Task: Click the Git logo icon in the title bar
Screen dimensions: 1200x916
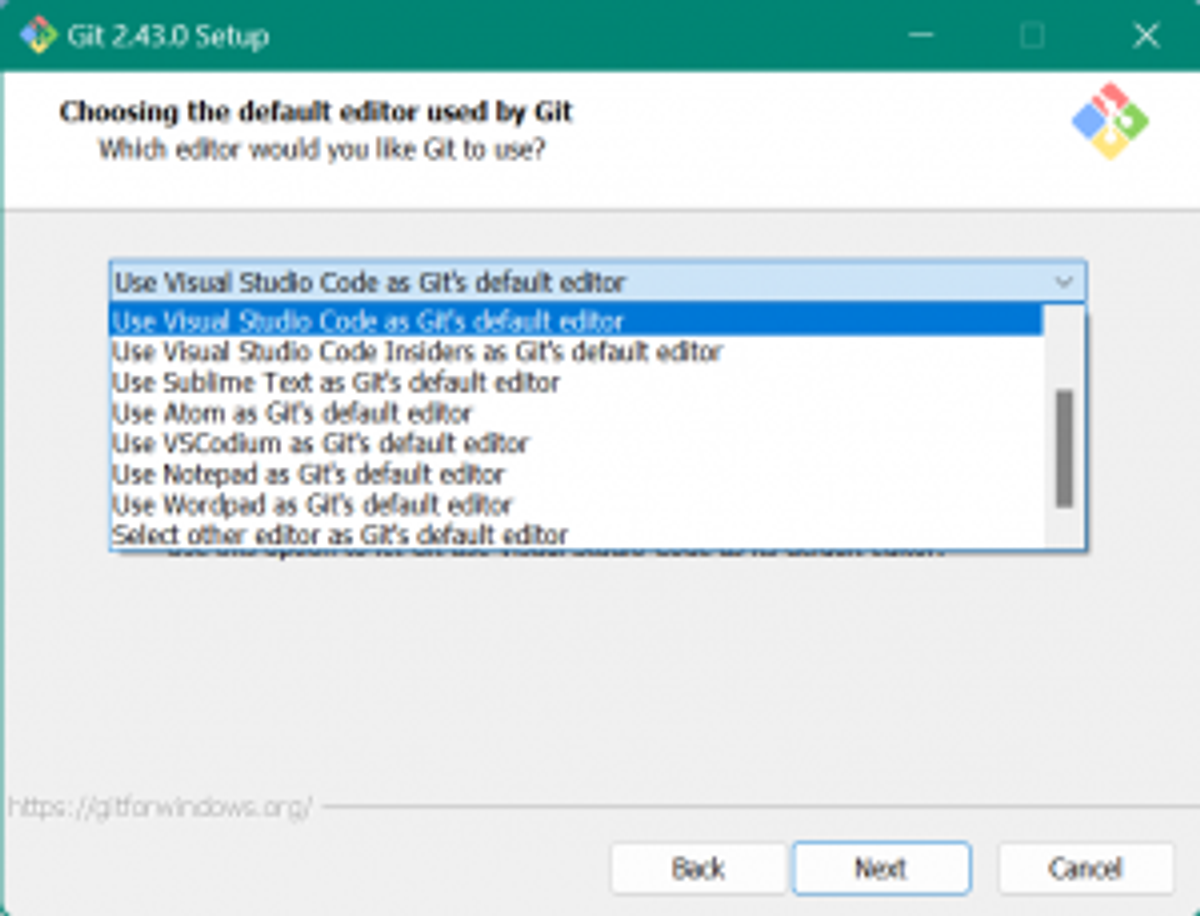Action: pyautogui.click(x=37, y=35)
